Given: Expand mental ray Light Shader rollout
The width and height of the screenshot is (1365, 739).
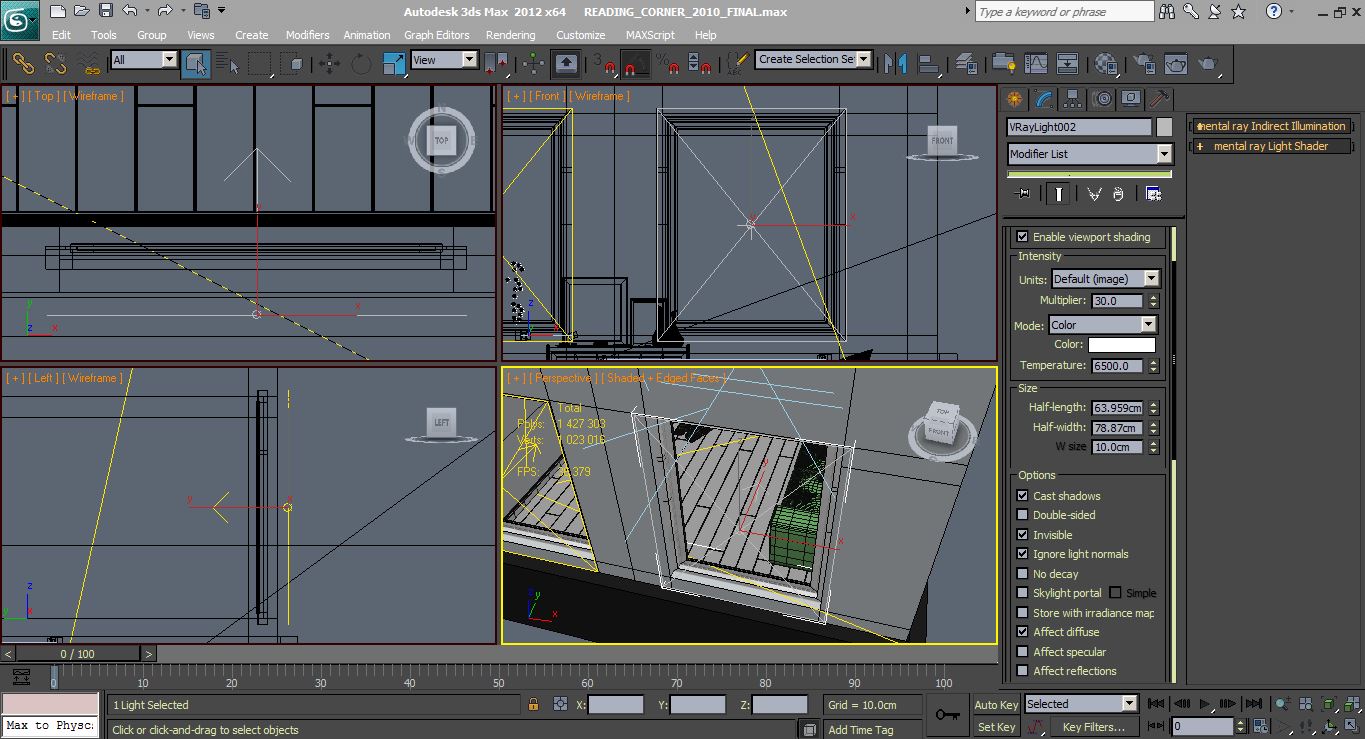Looking at the screenshot, I should pyautogui.click(x=1270, y=146).
